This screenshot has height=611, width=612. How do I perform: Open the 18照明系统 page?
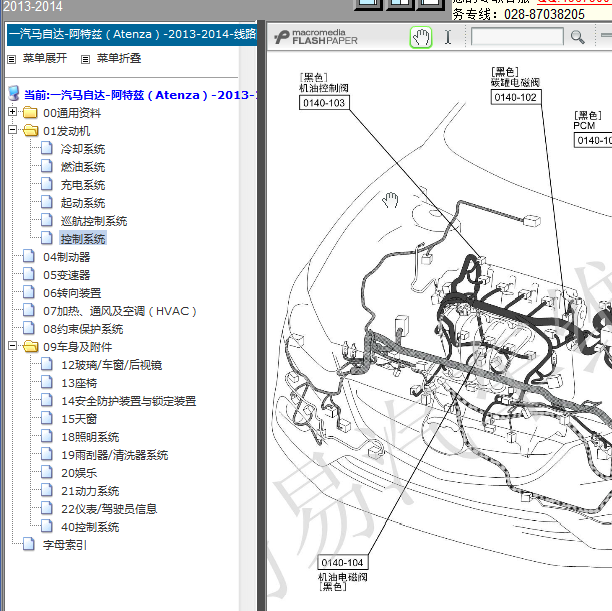(90, 436)
